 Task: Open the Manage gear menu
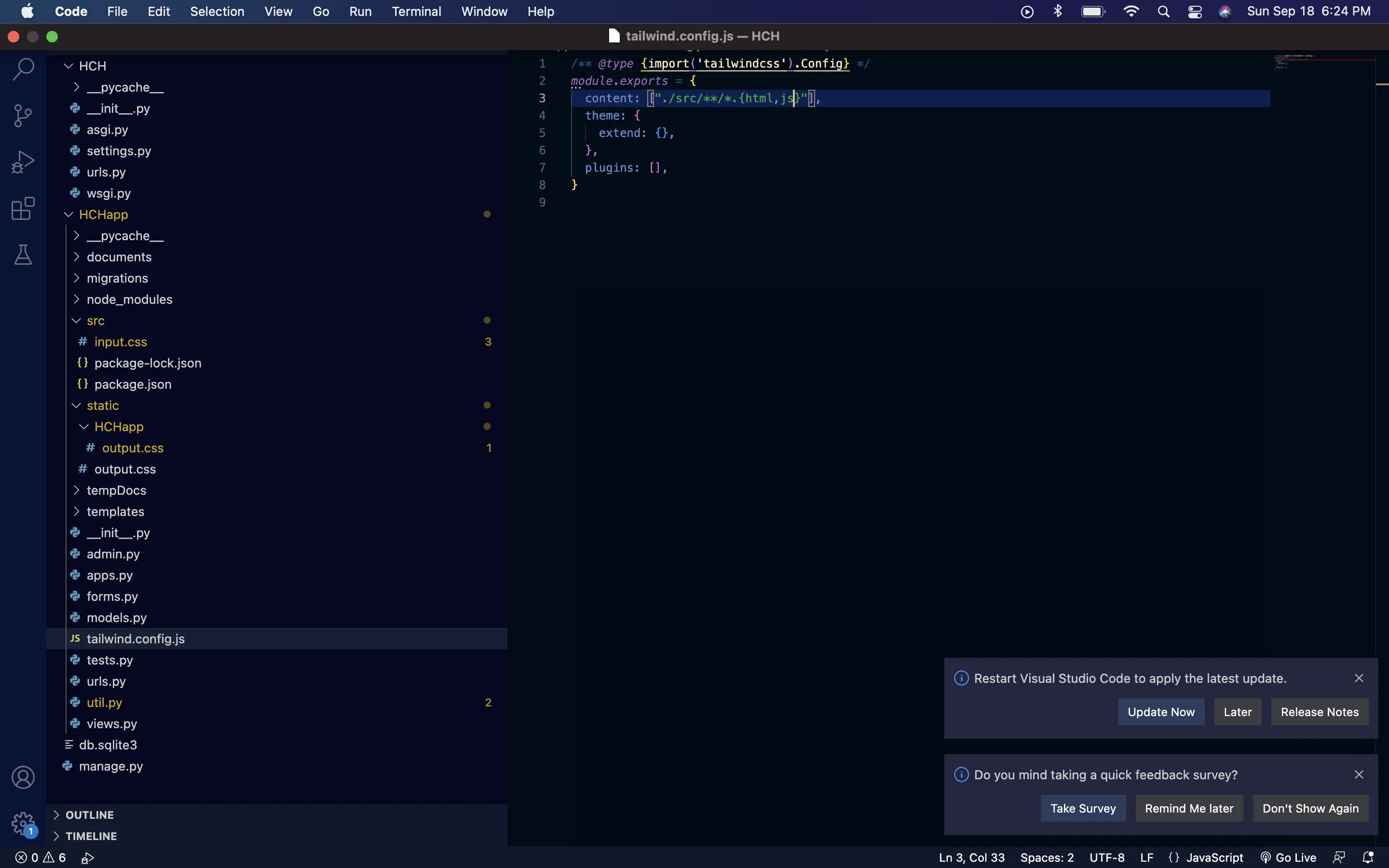pyautogui.click(x=23, y=823)
